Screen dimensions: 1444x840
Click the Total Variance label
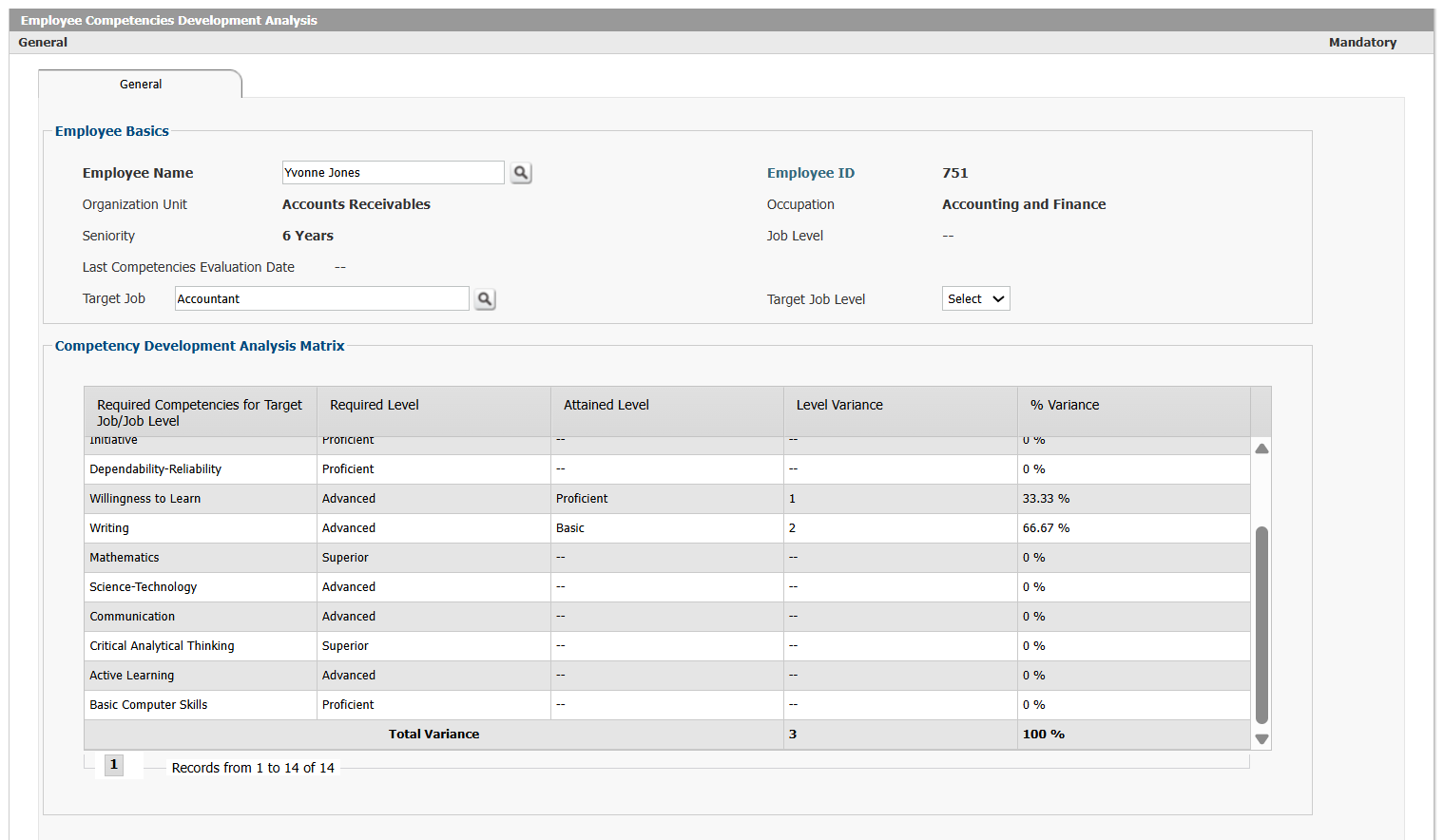tap(433, 735)
